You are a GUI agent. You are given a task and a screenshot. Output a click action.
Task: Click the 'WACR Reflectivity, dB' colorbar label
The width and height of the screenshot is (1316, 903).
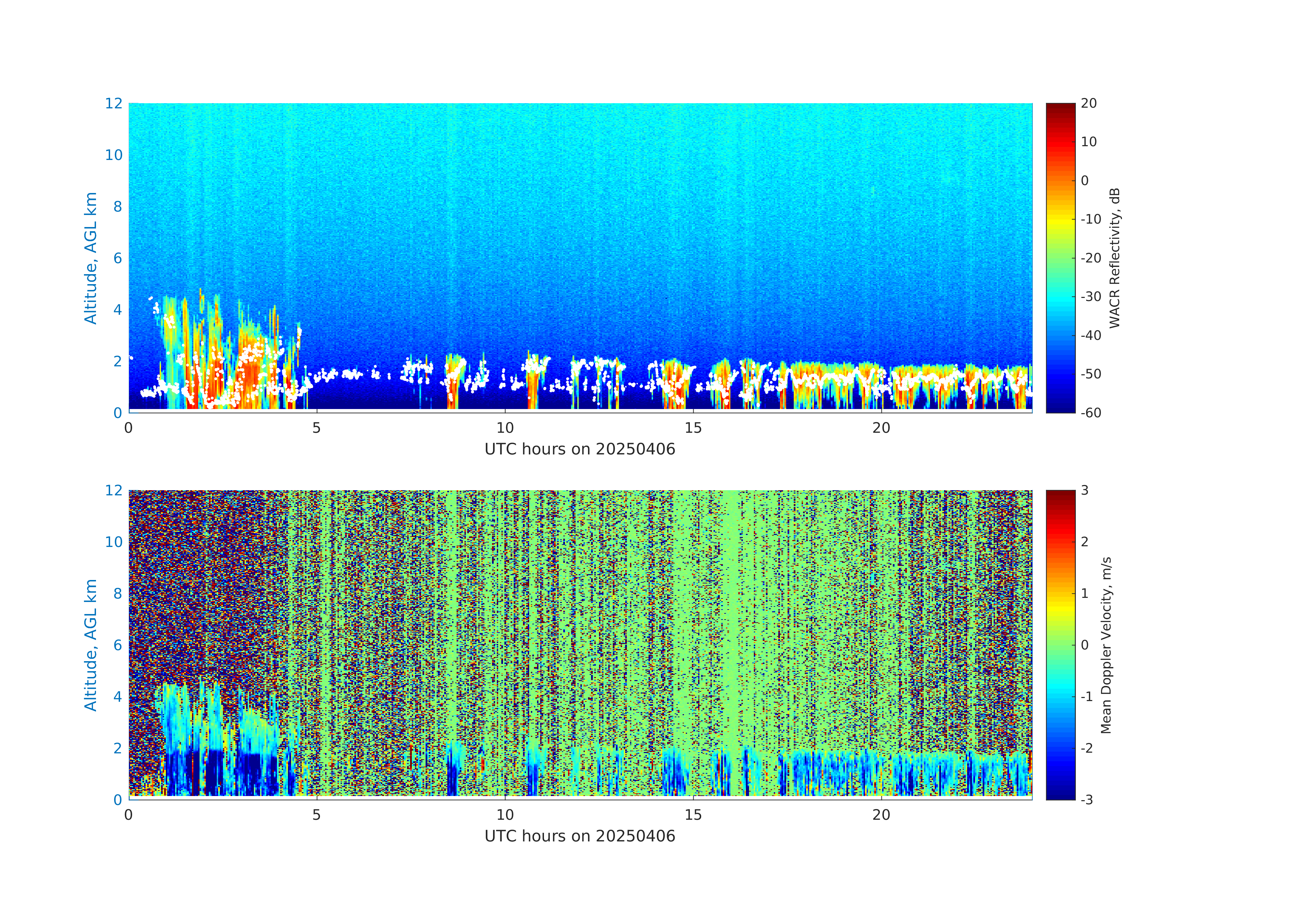click(1114, 258)
